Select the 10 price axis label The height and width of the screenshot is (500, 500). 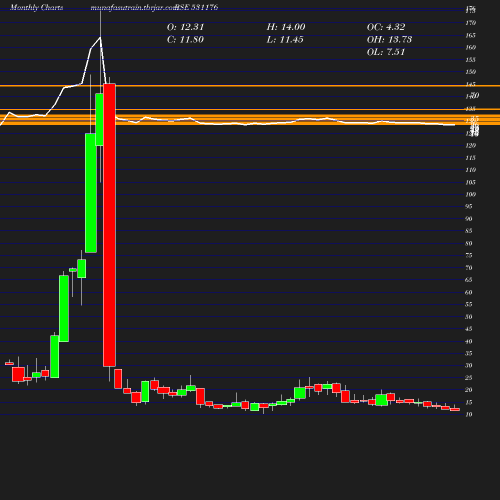coord(469,414)
